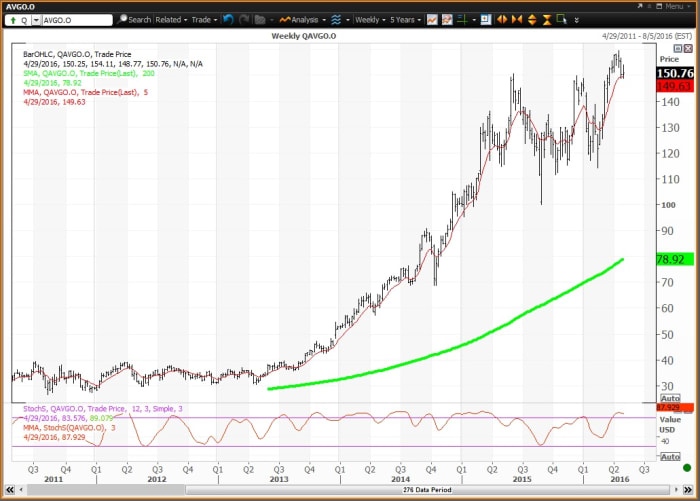The image size is (700, 501).
Task: Open the Analysis menu
Action: 300,19
